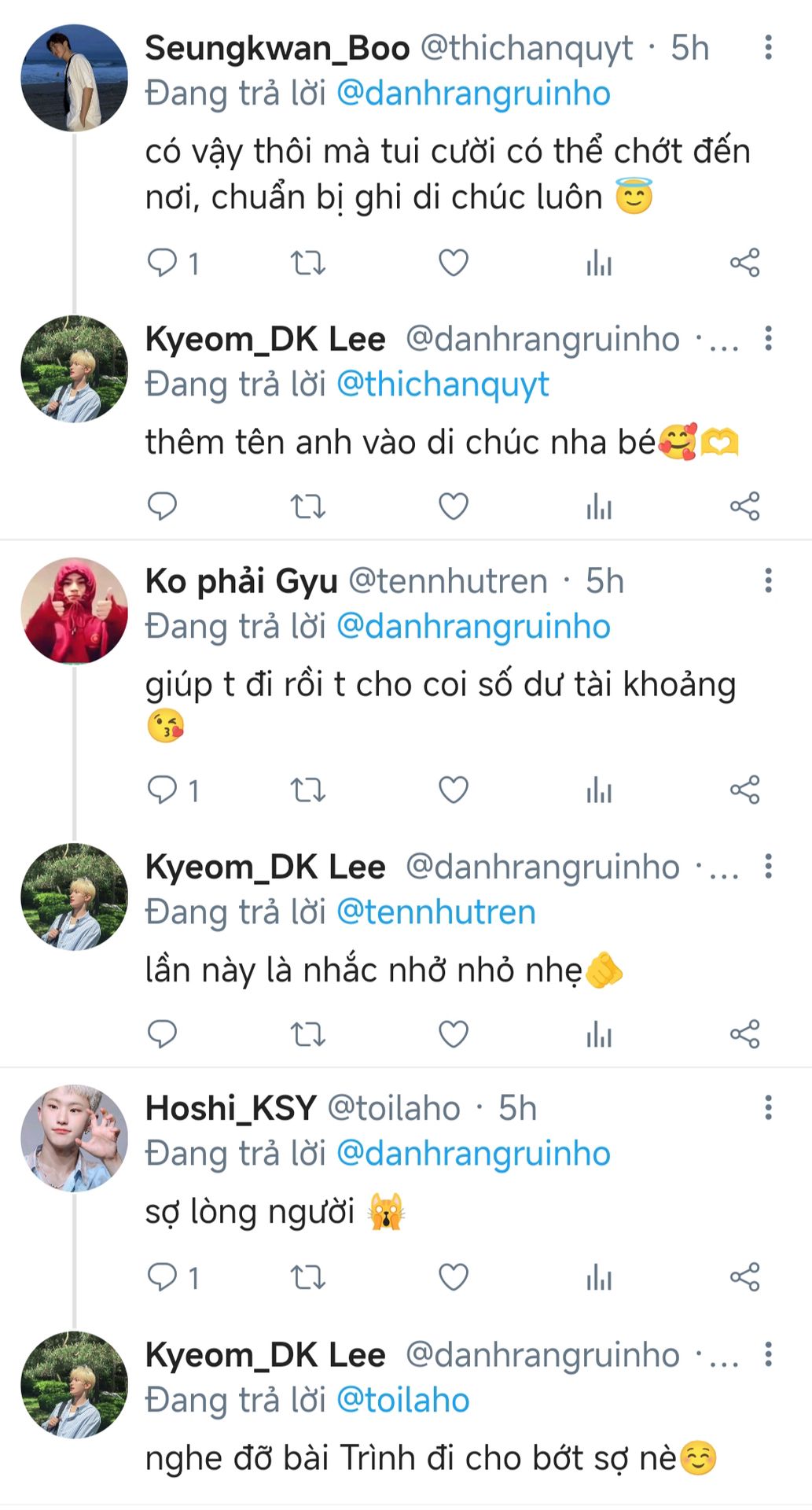View analytics of Hoshi_KSY's tweet
812x1510 pixels.
pyautogui.click(x=599, y=1278)
